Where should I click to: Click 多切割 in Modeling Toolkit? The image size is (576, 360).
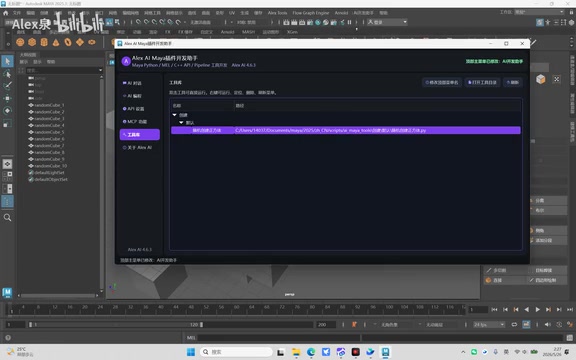(x=504, y=270)
